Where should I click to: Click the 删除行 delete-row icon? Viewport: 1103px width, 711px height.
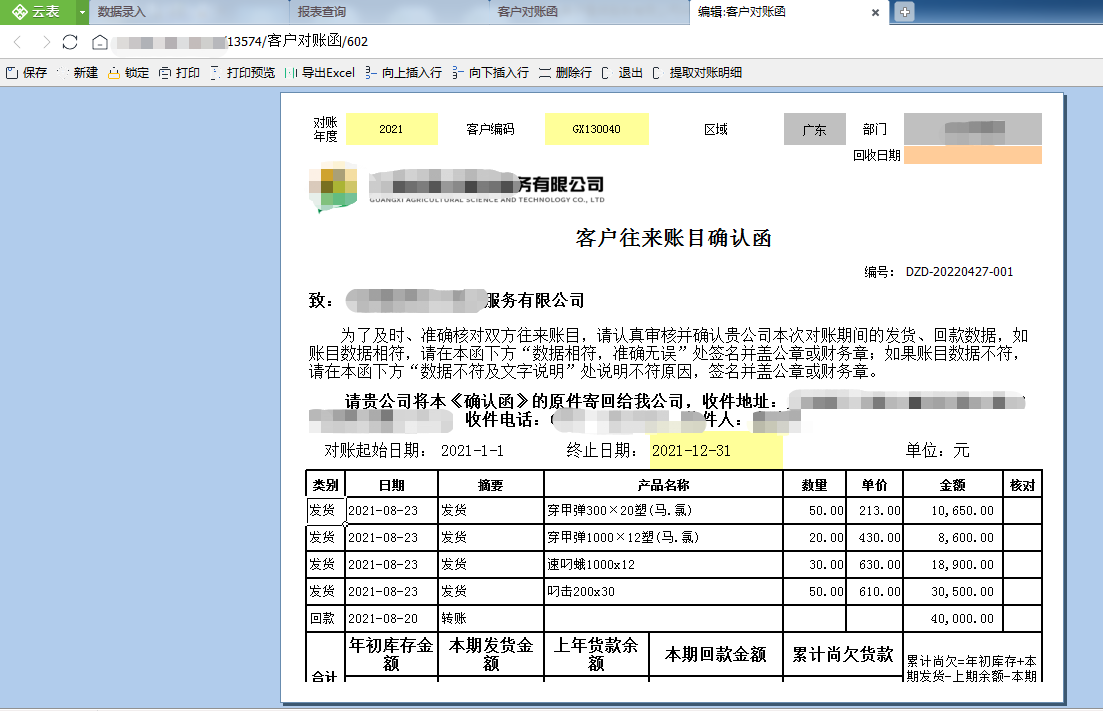pos(544,72)
